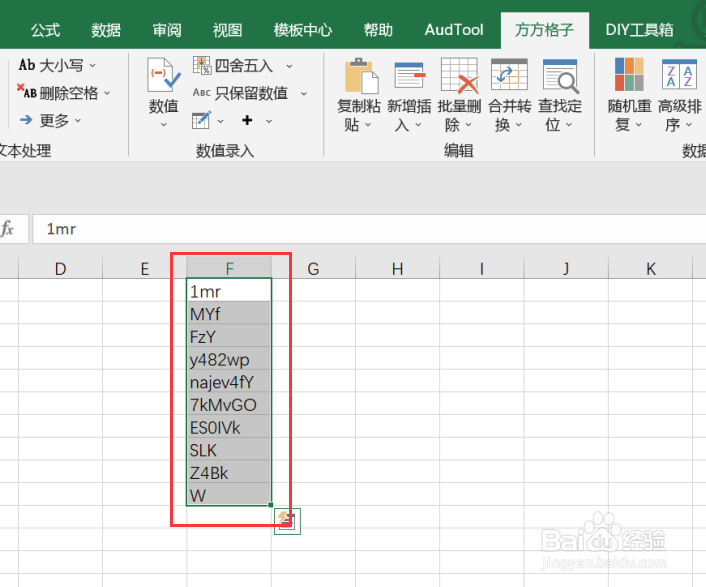706x587 pixels.
Task: Select the cell containing W
Action: (x=229, y=494)
